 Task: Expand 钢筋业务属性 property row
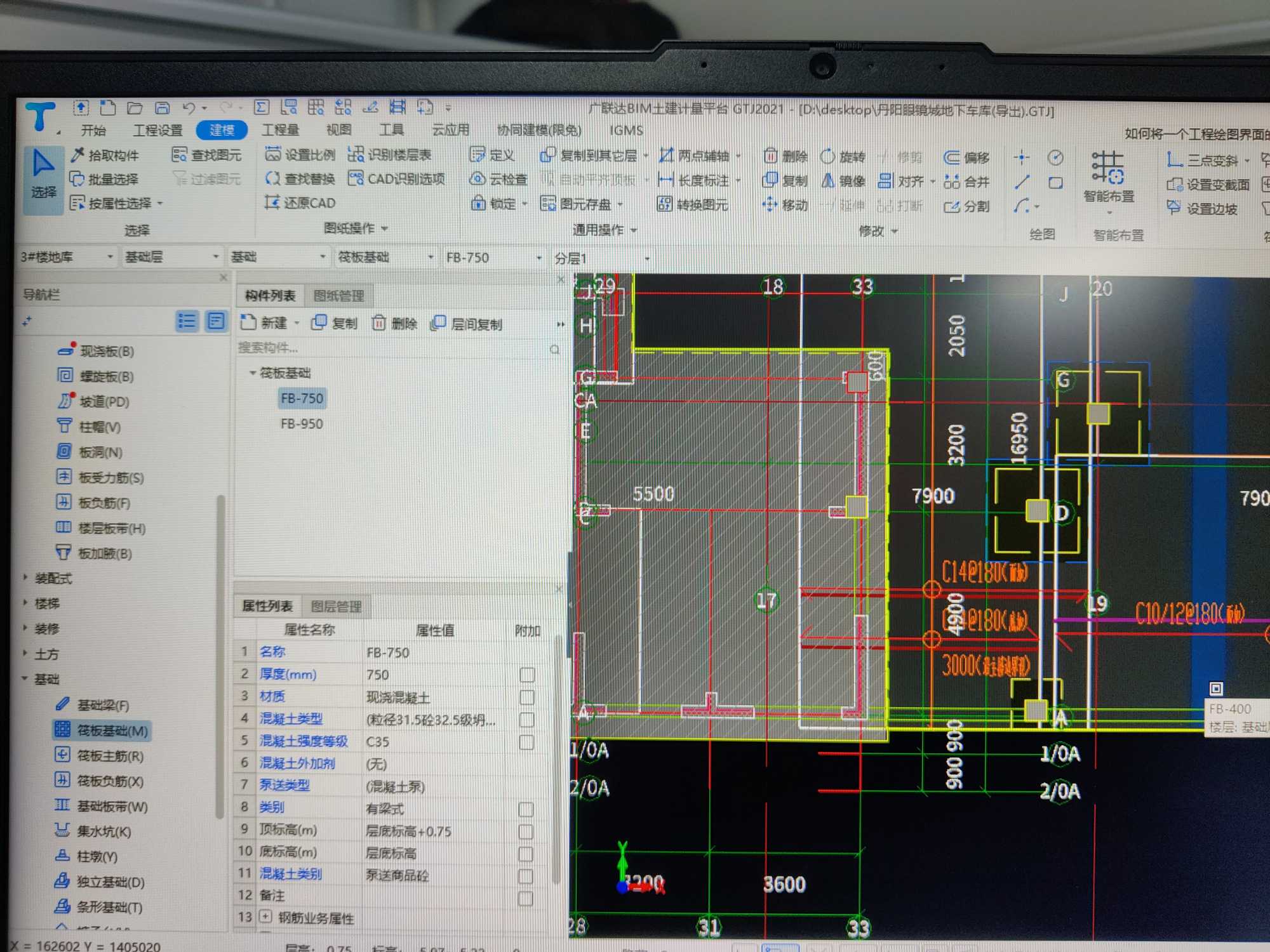[x=265, y=916]
